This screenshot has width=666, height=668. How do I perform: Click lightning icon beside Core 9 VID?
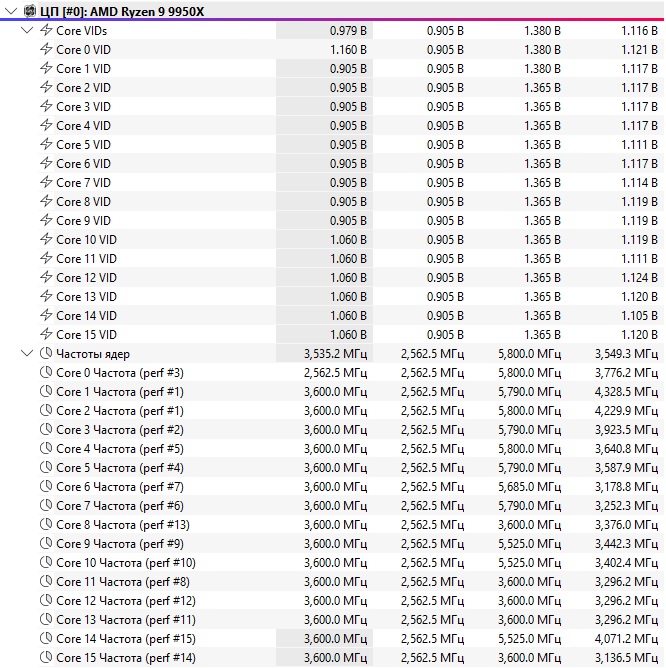point(46,220)
